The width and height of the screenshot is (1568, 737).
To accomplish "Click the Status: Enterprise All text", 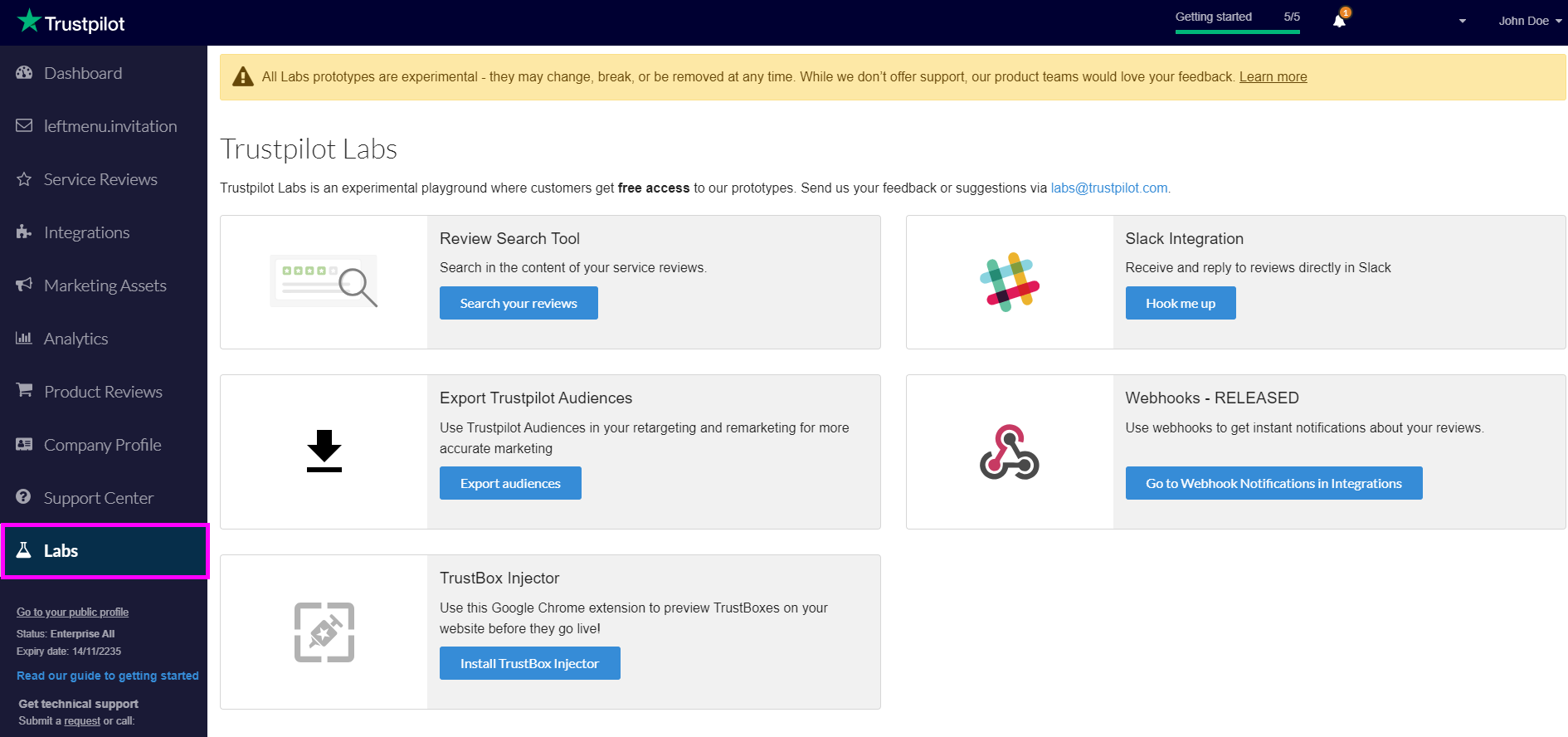I will (66, 633).
